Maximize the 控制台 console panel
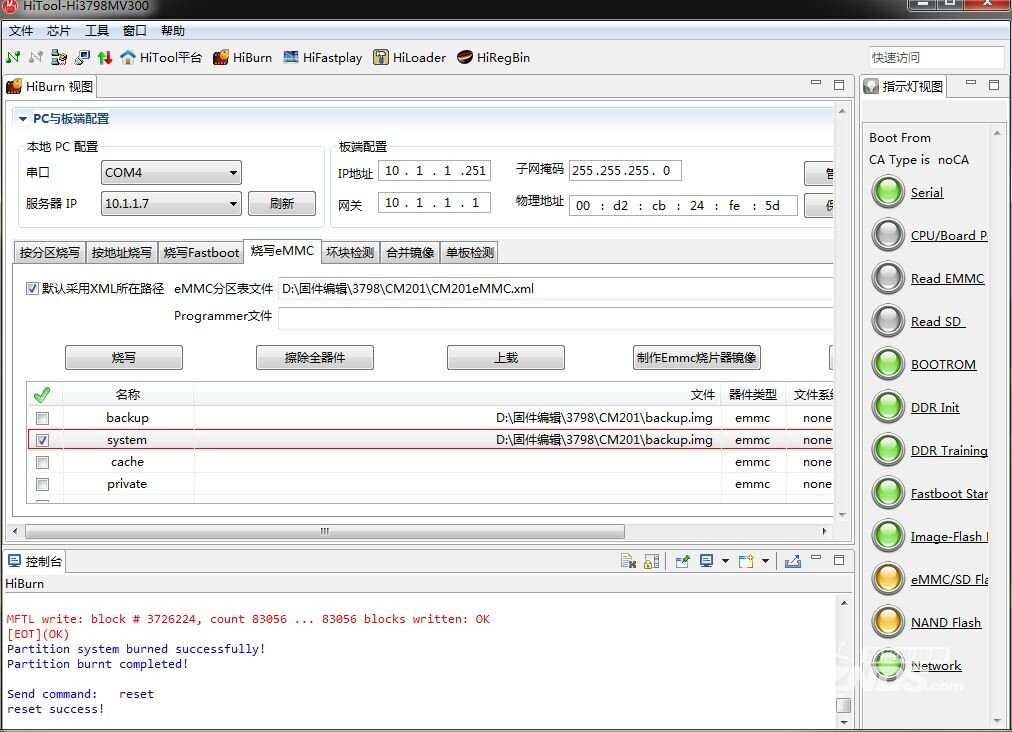The width and height of the screenshot is (1012, 732). tap(839, 560)
